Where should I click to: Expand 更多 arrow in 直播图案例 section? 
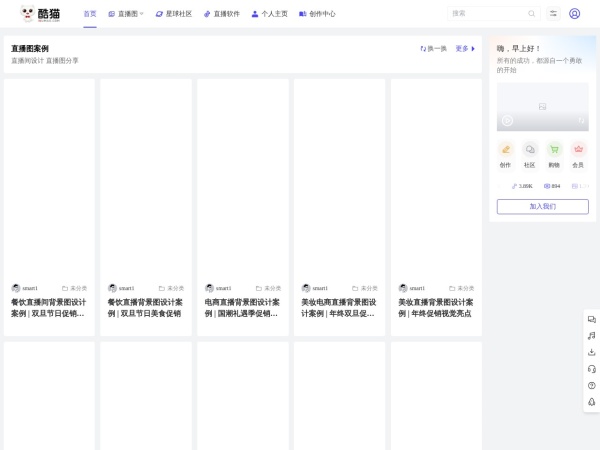tap(465, 48)
